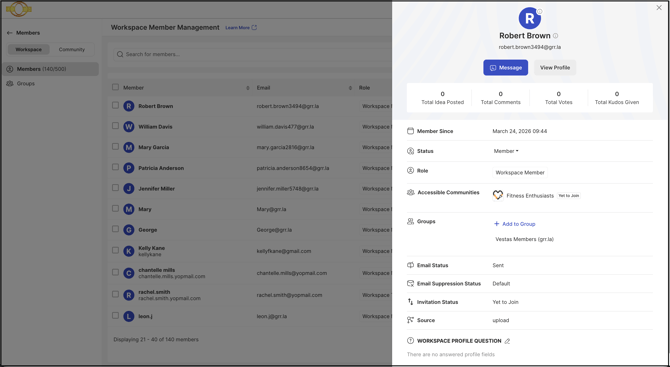The height and width of the screenshot is (367, 670).
Task: Click the kellyfkane@gmail.com email cell
Action: coord(284,251)
